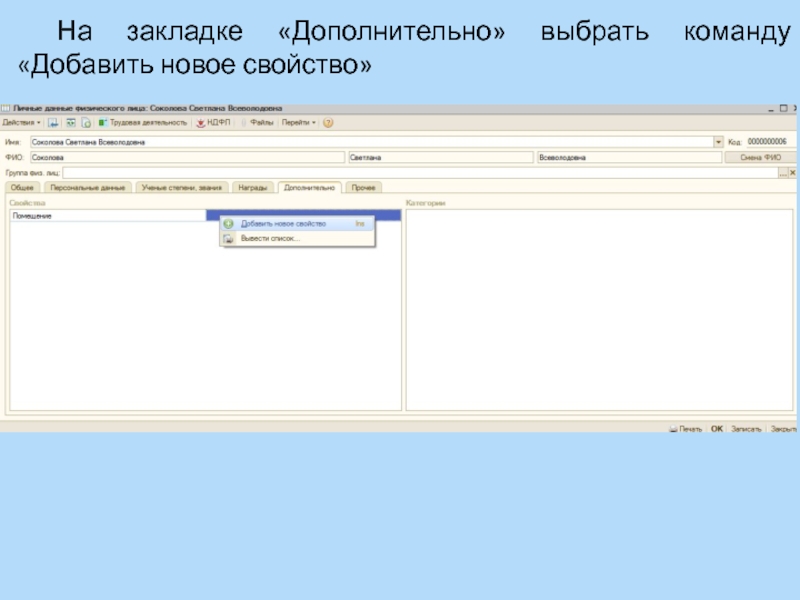This screenshot has width=800, height=600.
Task: Click the Код input field
Action: click(770, 142)
